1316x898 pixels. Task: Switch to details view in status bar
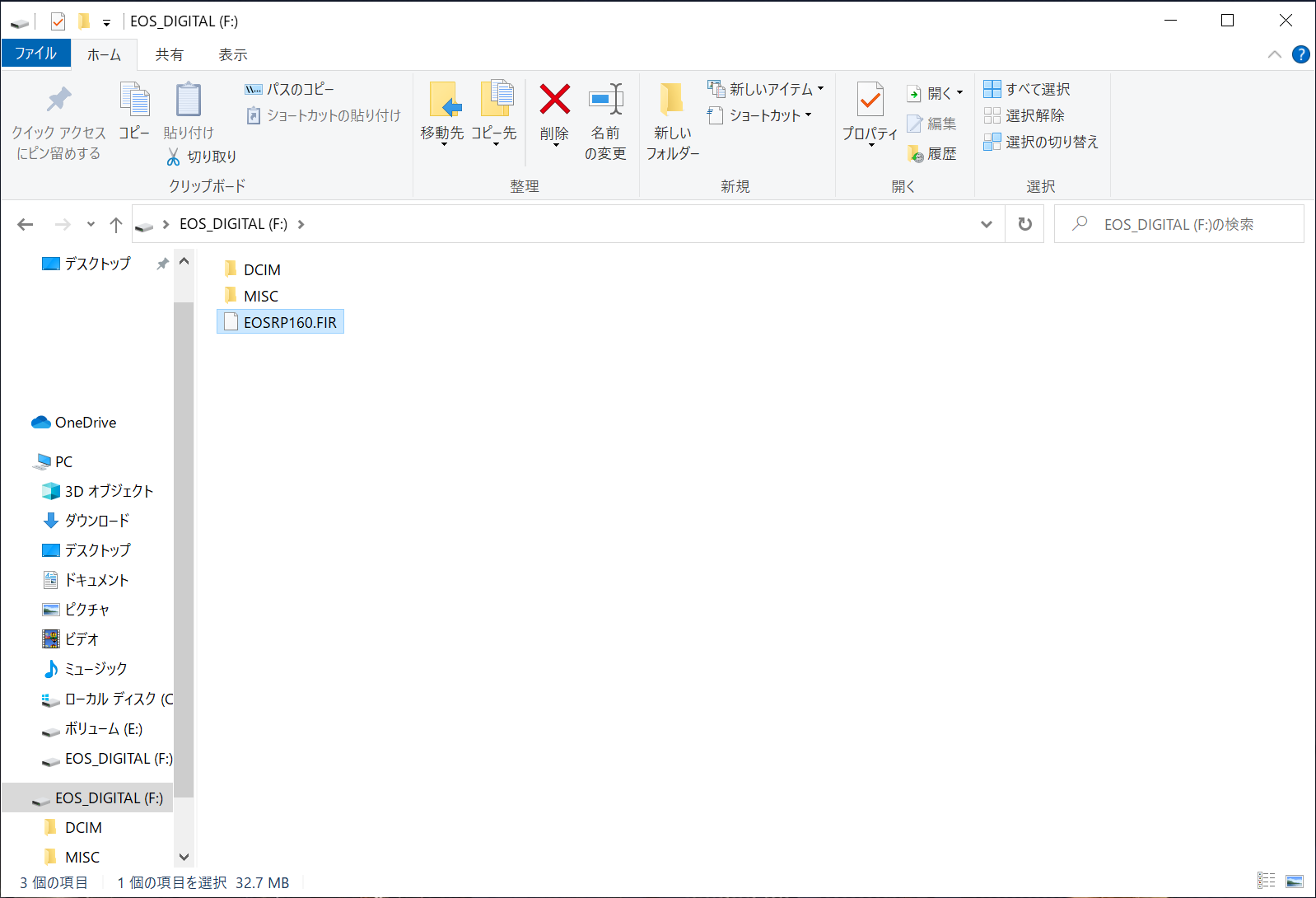point(1267,882)
